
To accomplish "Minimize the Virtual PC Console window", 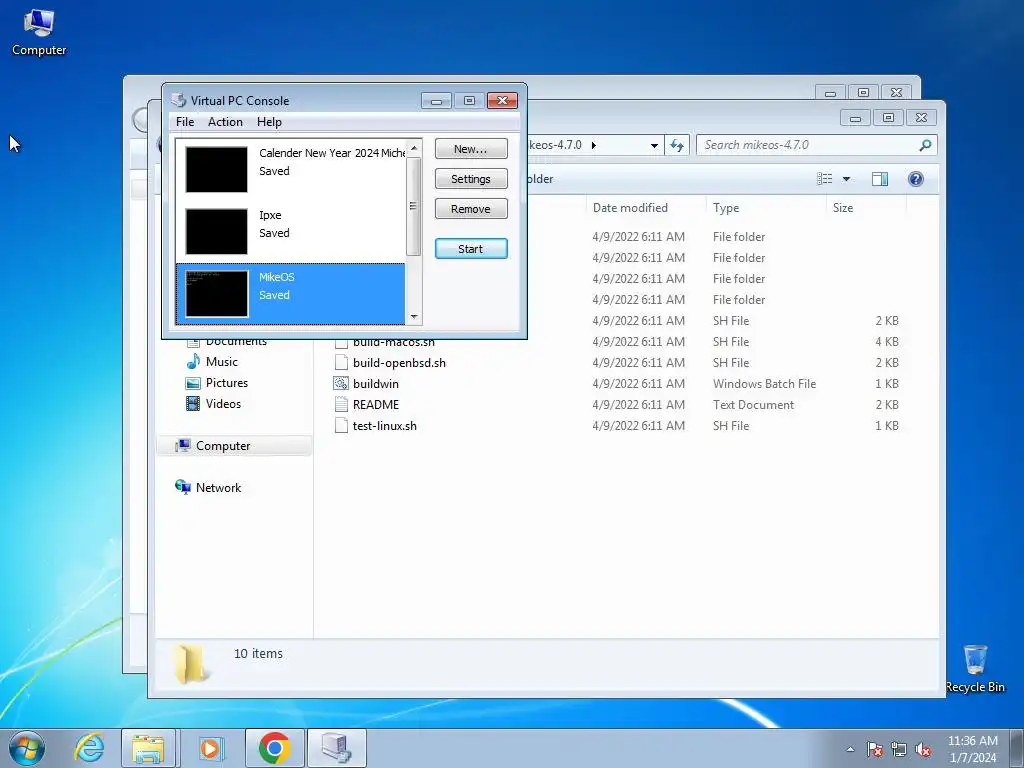I will [x=436, y=101].
